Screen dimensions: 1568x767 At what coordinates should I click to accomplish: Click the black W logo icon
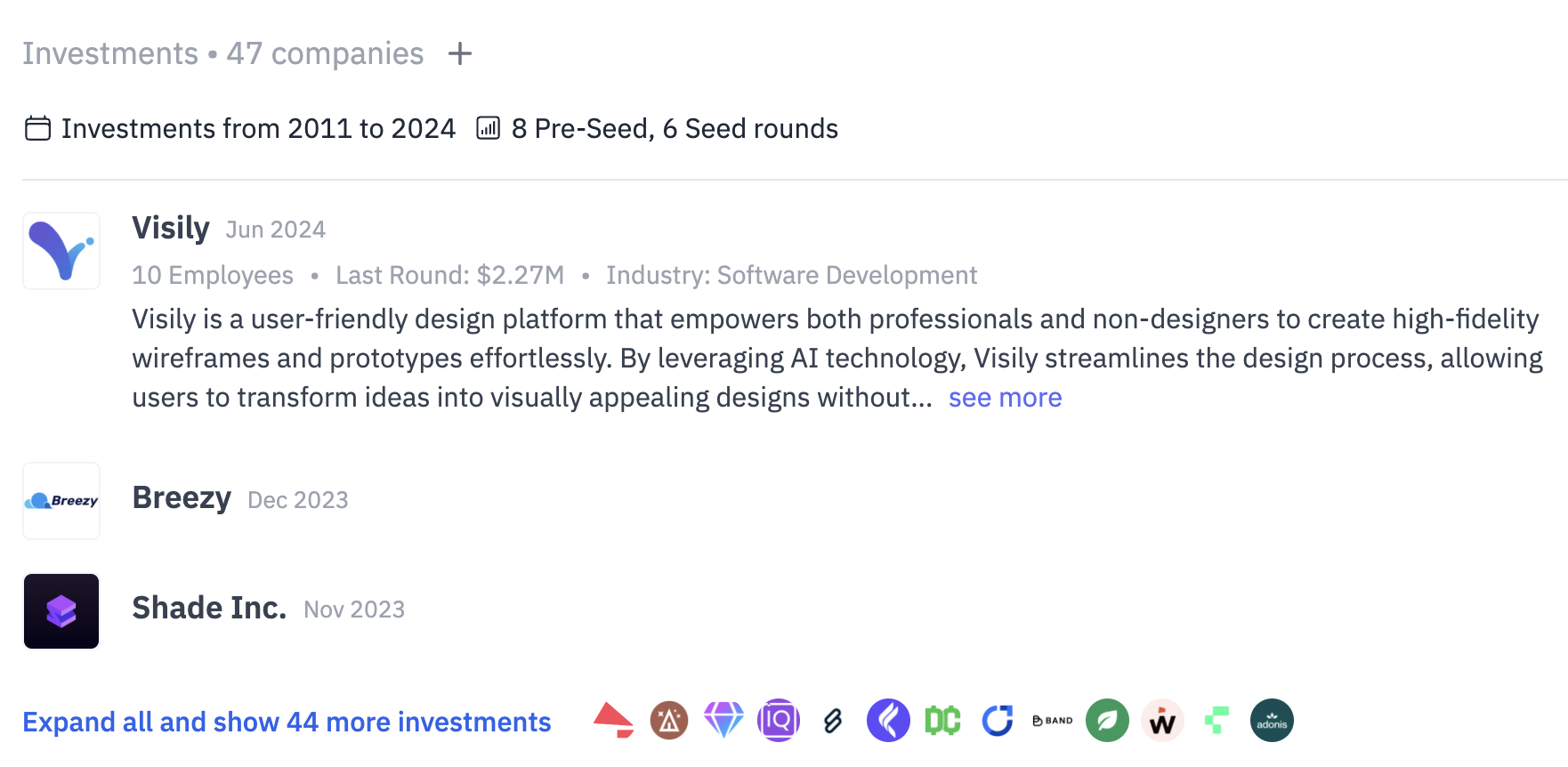(1162, 721)
